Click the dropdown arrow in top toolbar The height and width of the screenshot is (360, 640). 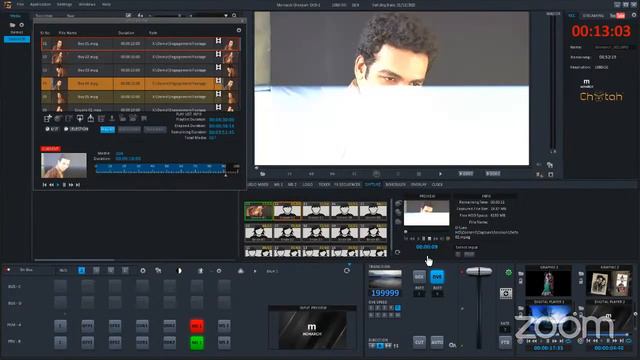click(x=226, y=16)
